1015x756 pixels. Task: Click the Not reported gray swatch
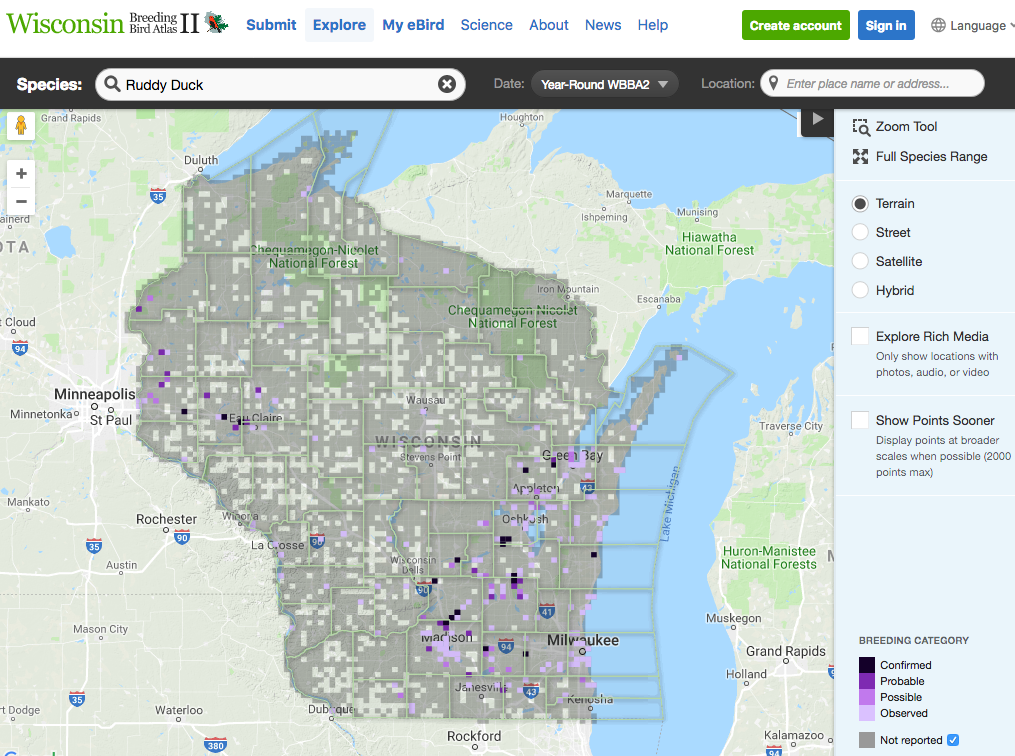pyautogui.click(x=867, y=740)
